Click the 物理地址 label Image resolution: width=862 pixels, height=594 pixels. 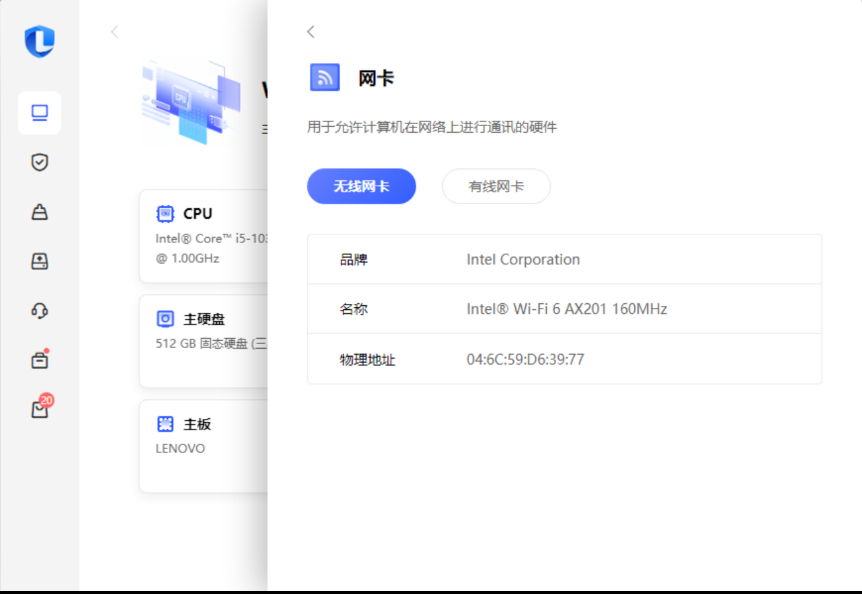click(367, 360)
